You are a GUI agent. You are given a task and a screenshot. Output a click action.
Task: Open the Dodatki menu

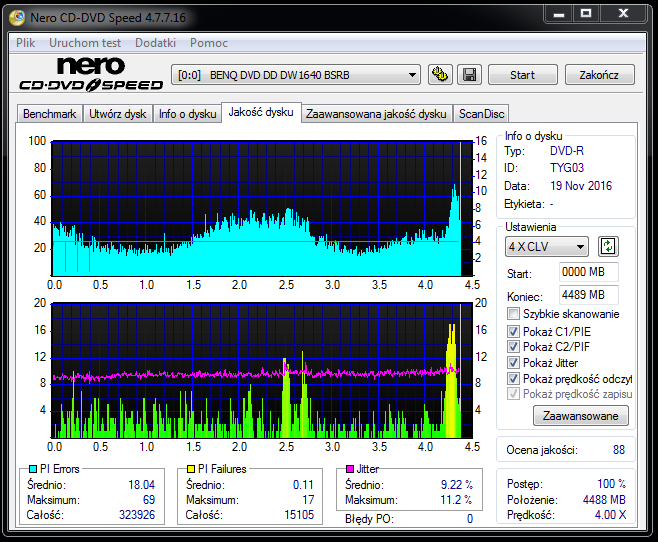pos(155,43)
